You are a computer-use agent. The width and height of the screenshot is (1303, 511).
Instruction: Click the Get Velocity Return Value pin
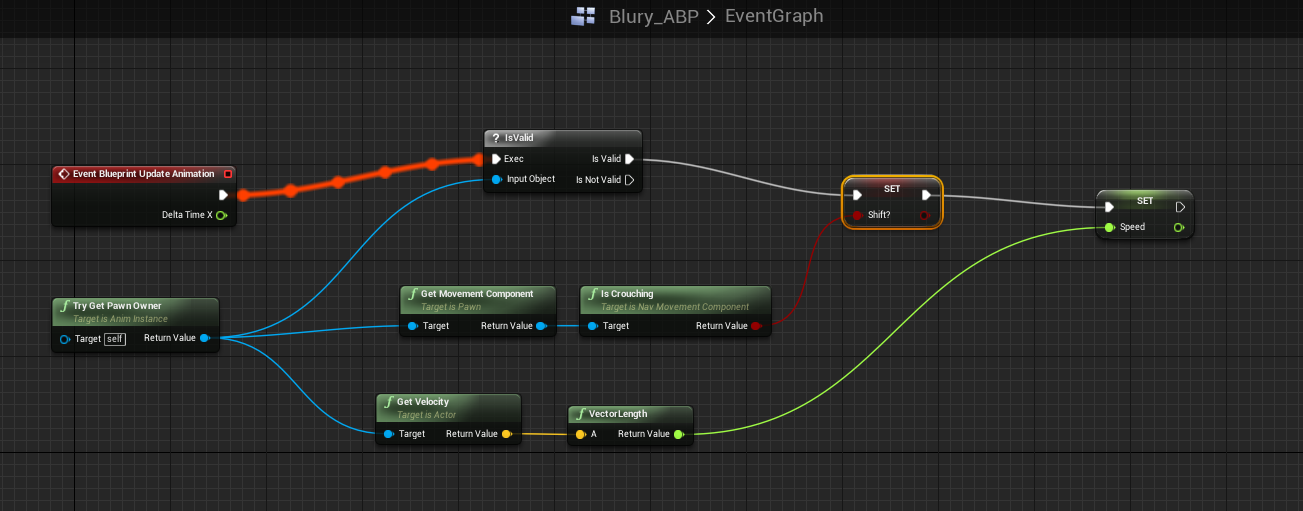(x=506, y=434)
